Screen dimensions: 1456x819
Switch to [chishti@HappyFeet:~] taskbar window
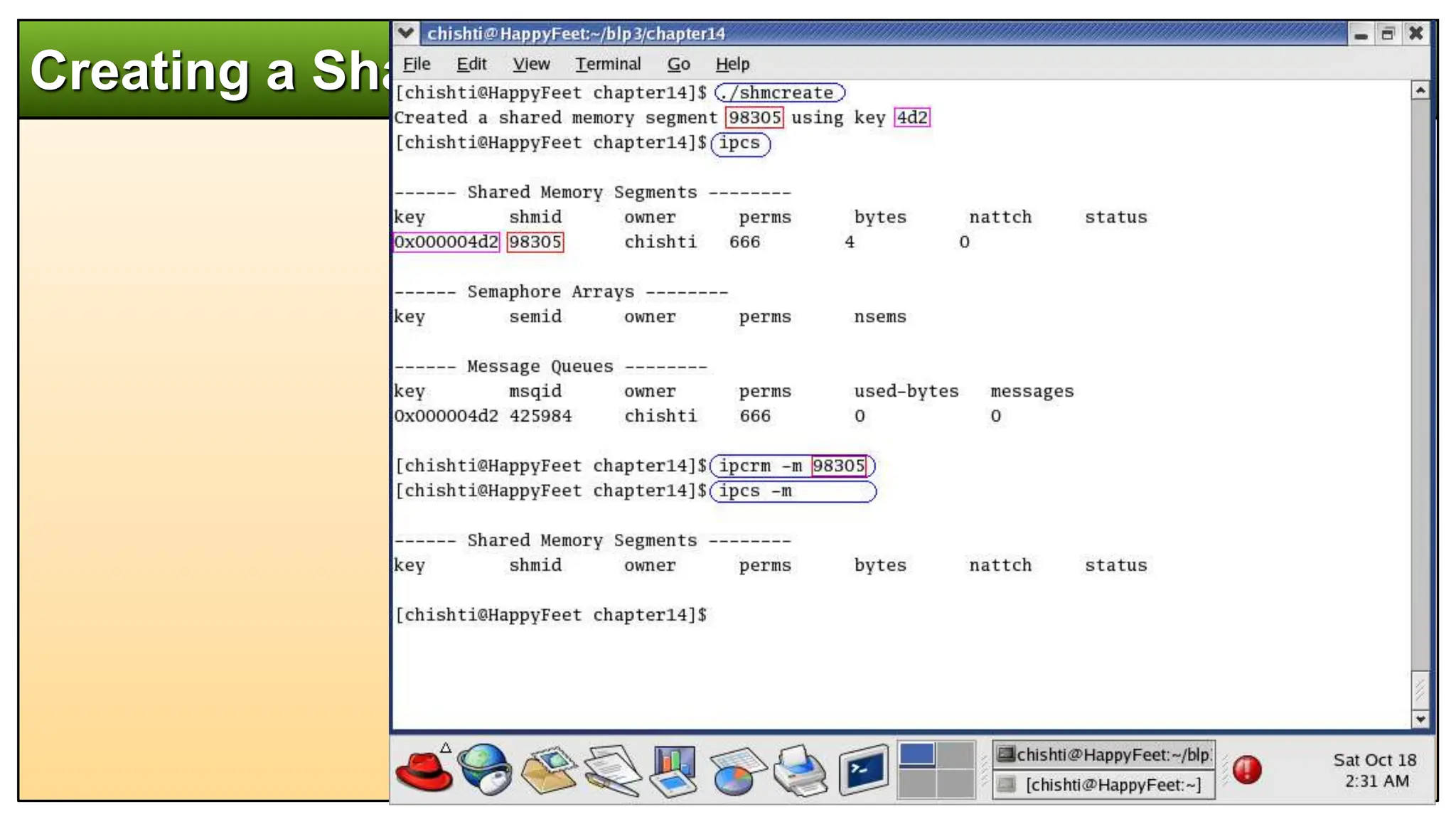1104,785
